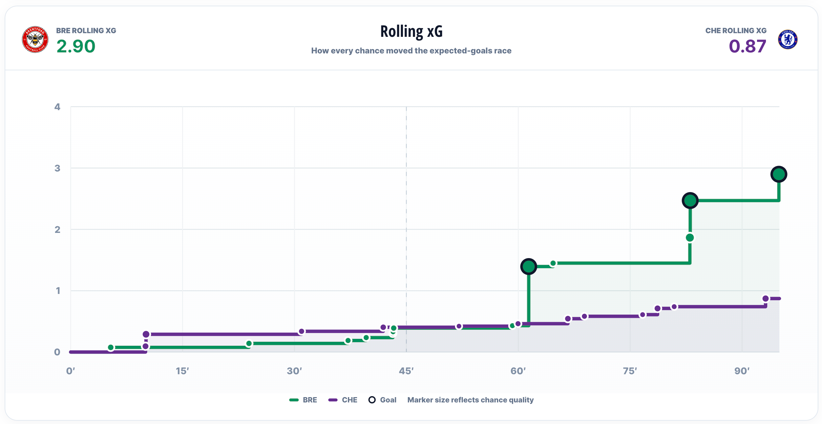Screen dimensions: 822x424
Task: Click the Chelsea club crest icon
Action: [787, 40]
